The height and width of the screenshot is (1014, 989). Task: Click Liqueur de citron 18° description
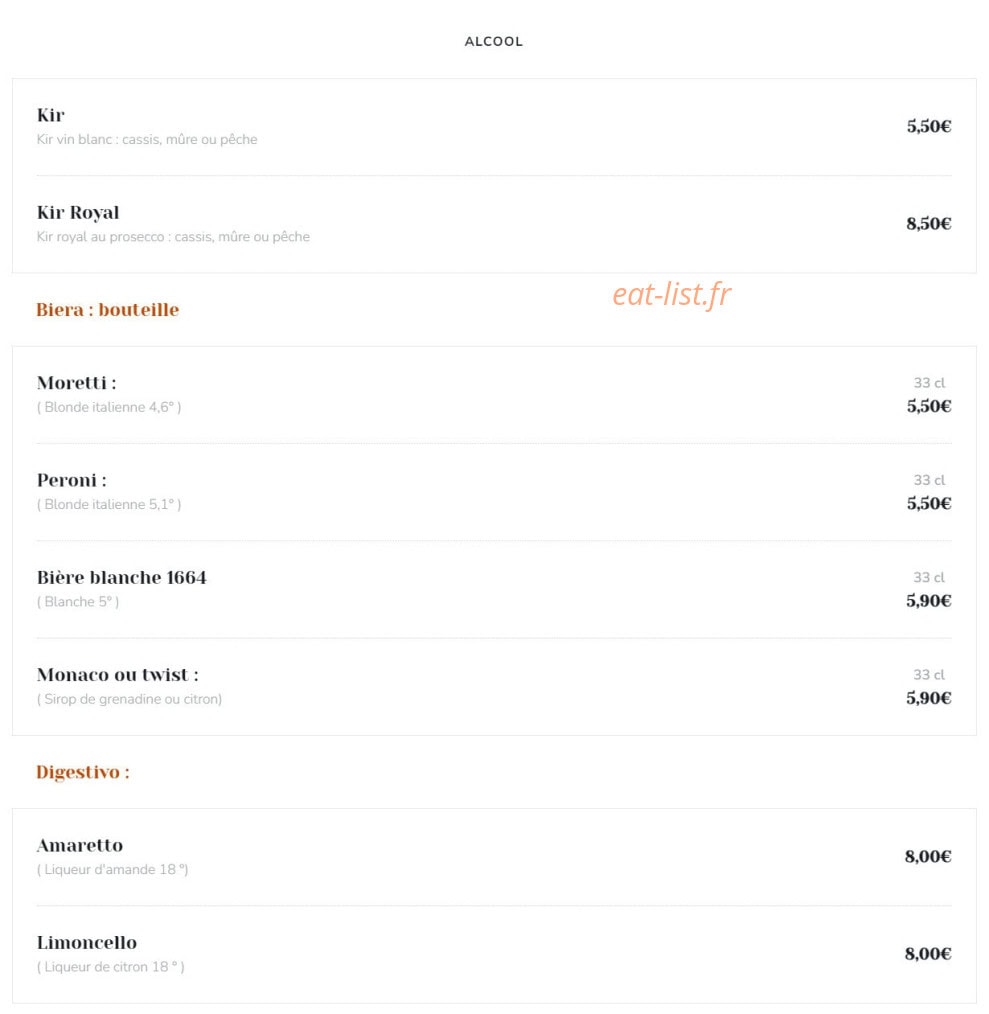click(x=111, y=967)
